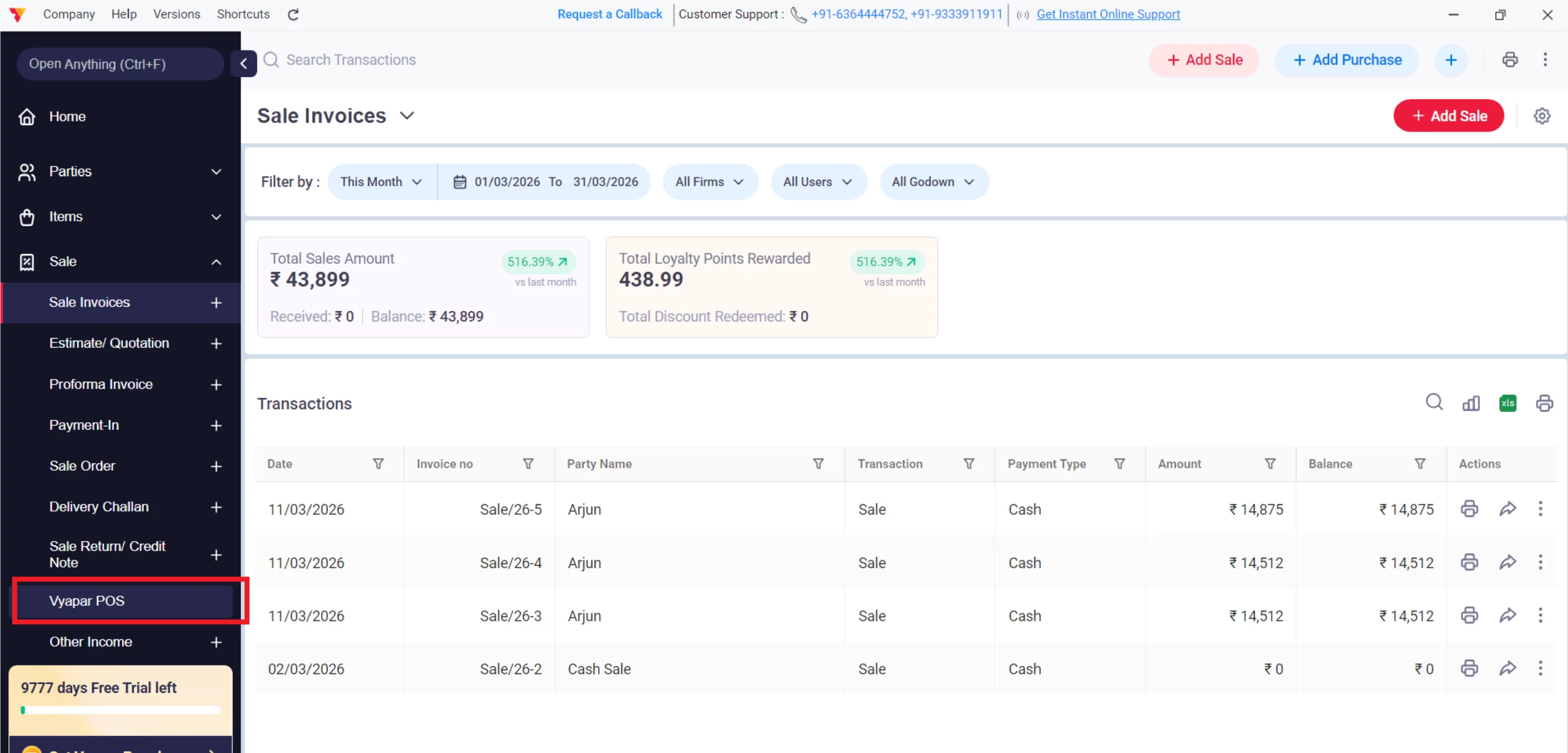Viewport: 1568px width, 753px height.
Task: Print invoice Sale/26-5
Action: pyautogui.click(x=1469, y=509)
